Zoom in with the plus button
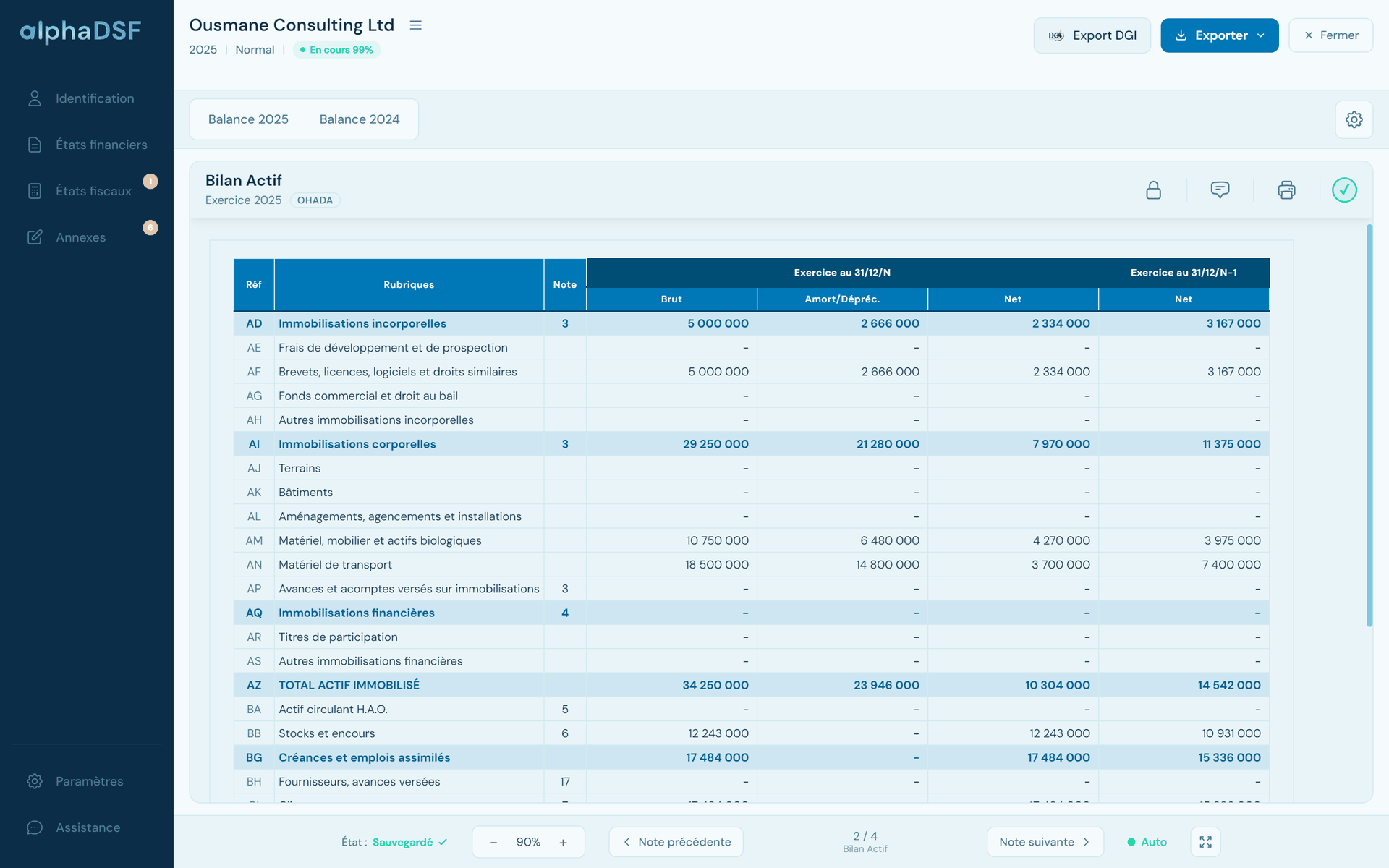The width and height of the screenshot is (1389, 868). click(x=563, y=842)
